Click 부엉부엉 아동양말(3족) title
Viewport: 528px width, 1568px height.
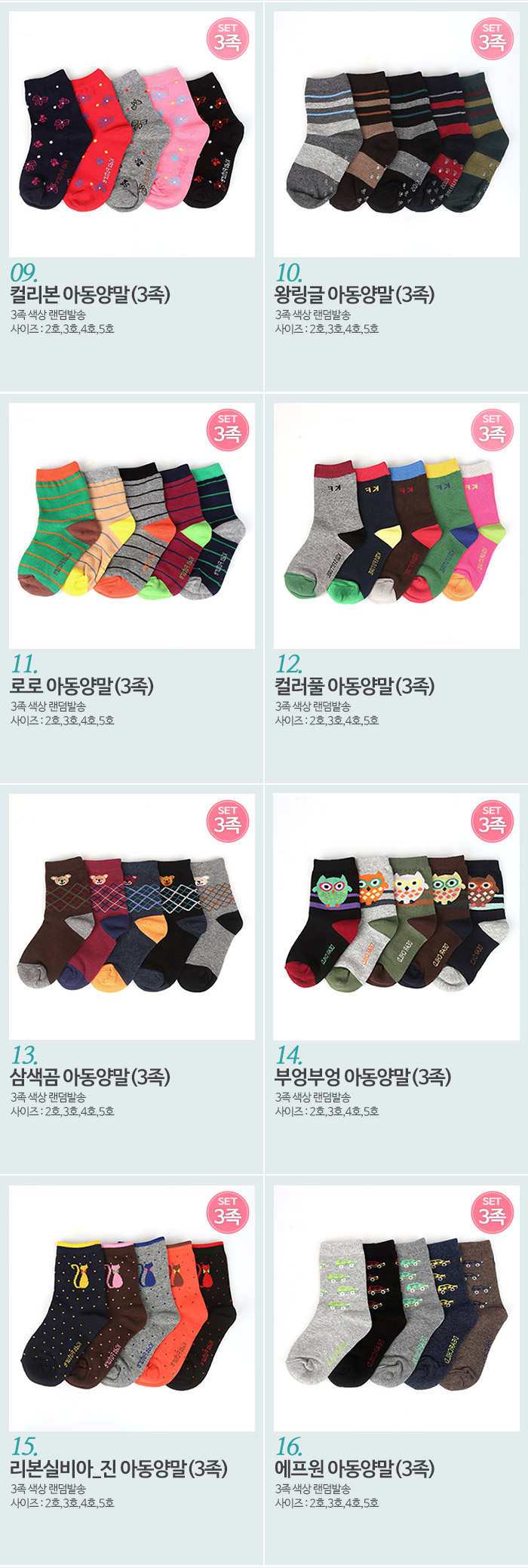[x=363, y=1077]
